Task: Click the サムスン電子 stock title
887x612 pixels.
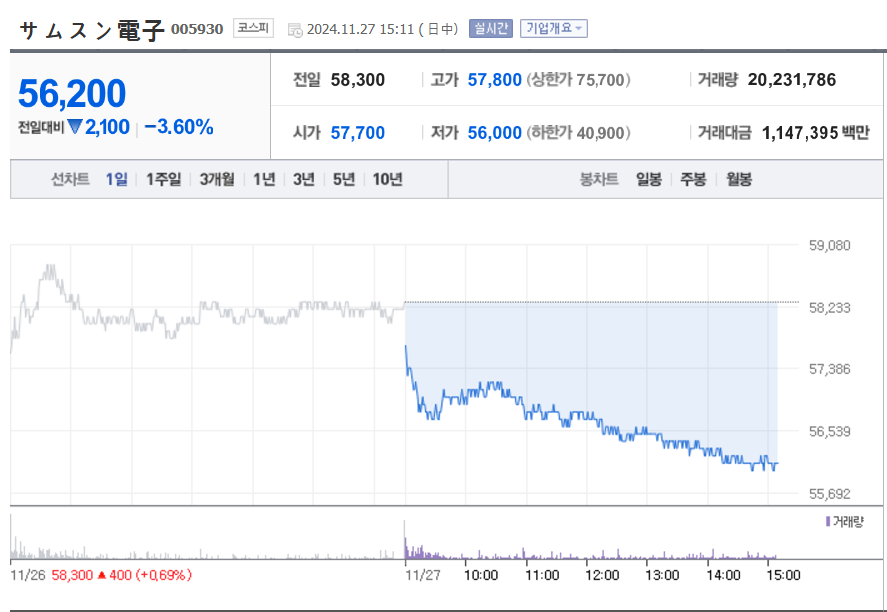Action: pyautogui.click(x=91, y=30)
